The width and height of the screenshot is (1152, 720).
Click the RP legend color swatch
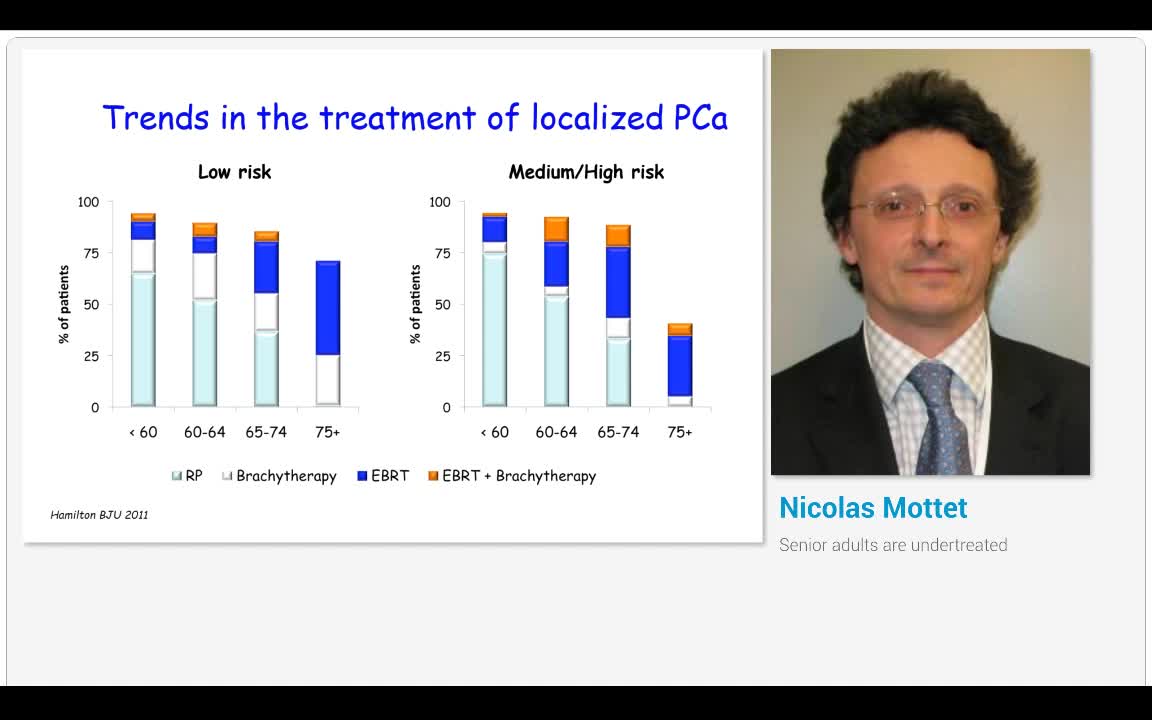(x=177, y=476)
